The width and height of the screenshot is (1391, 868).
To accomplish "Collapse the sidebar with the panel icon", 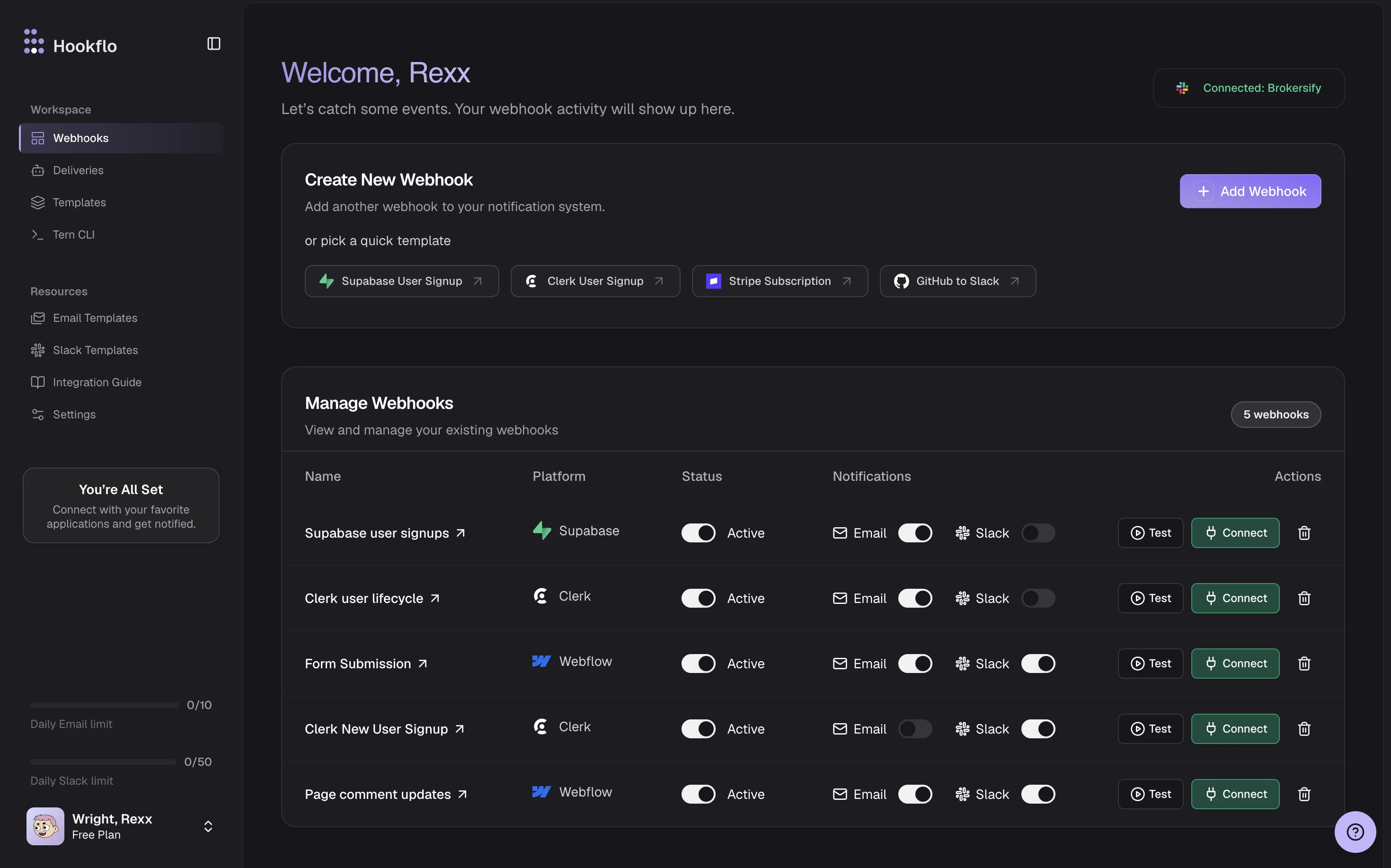I will point(213,44).
